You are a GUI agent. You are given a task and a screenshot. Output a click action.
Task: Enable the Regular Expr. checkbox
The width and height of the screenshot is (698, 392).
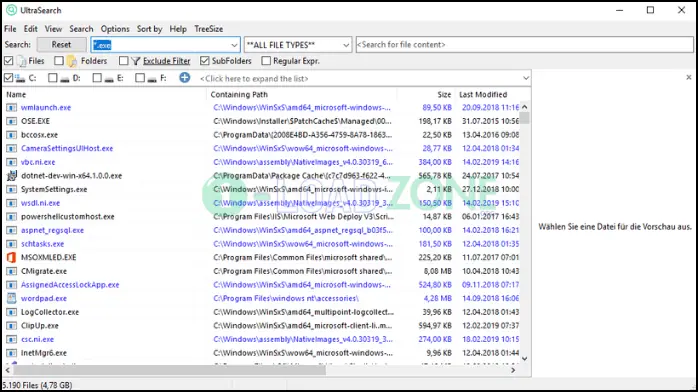point(266,61)
